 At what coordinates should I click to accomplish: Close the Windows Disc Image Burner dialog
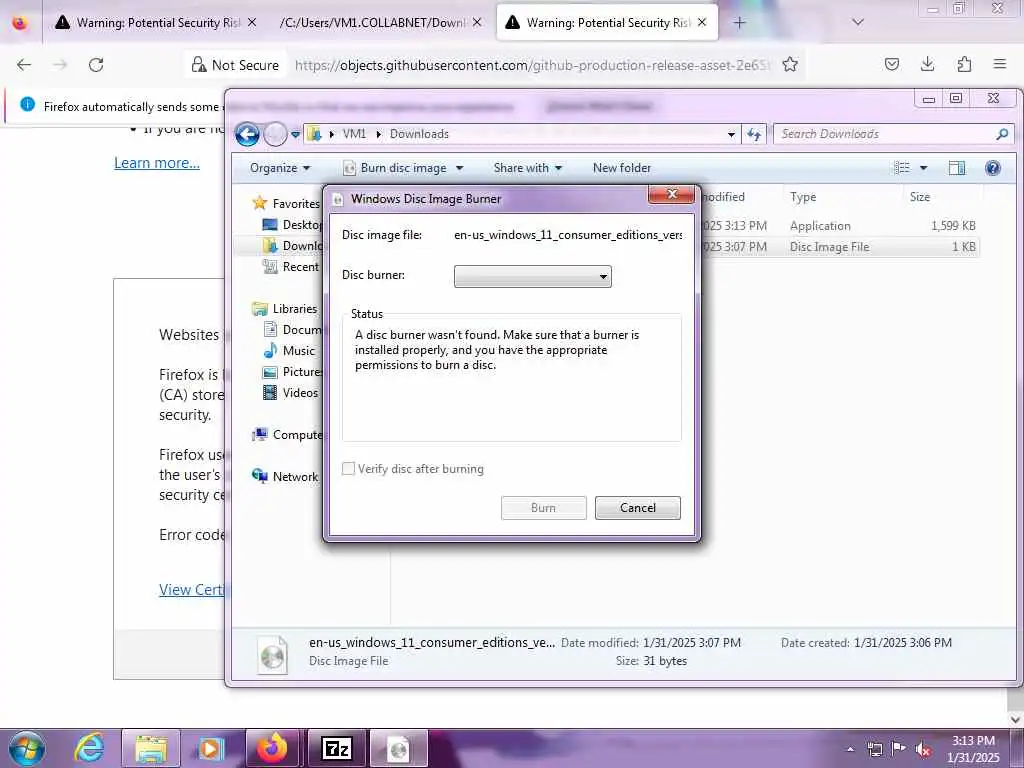pyautogui.click(x=671, y=194)
